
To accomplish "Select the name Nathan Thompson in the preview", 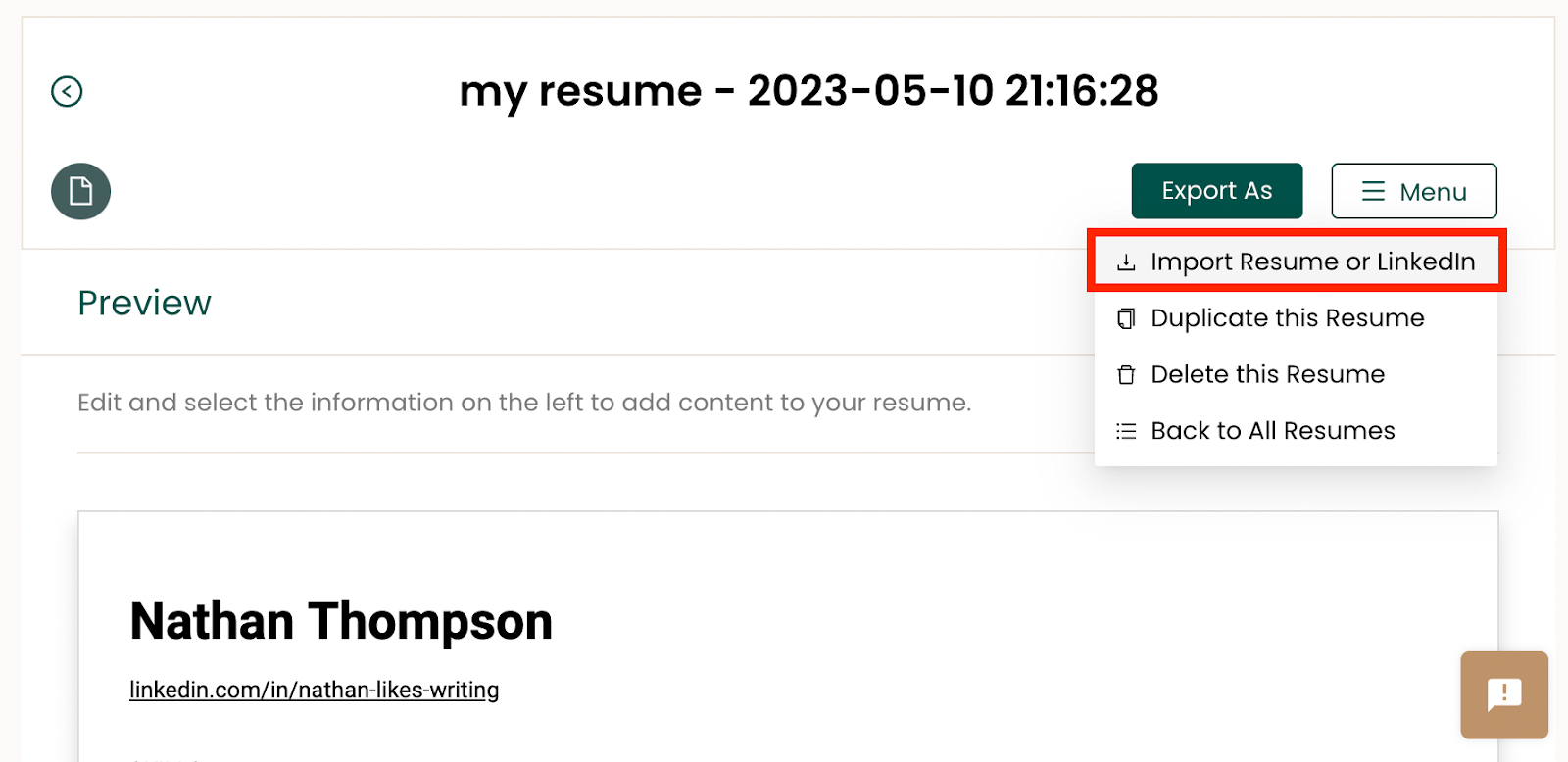I will point(341,619).
